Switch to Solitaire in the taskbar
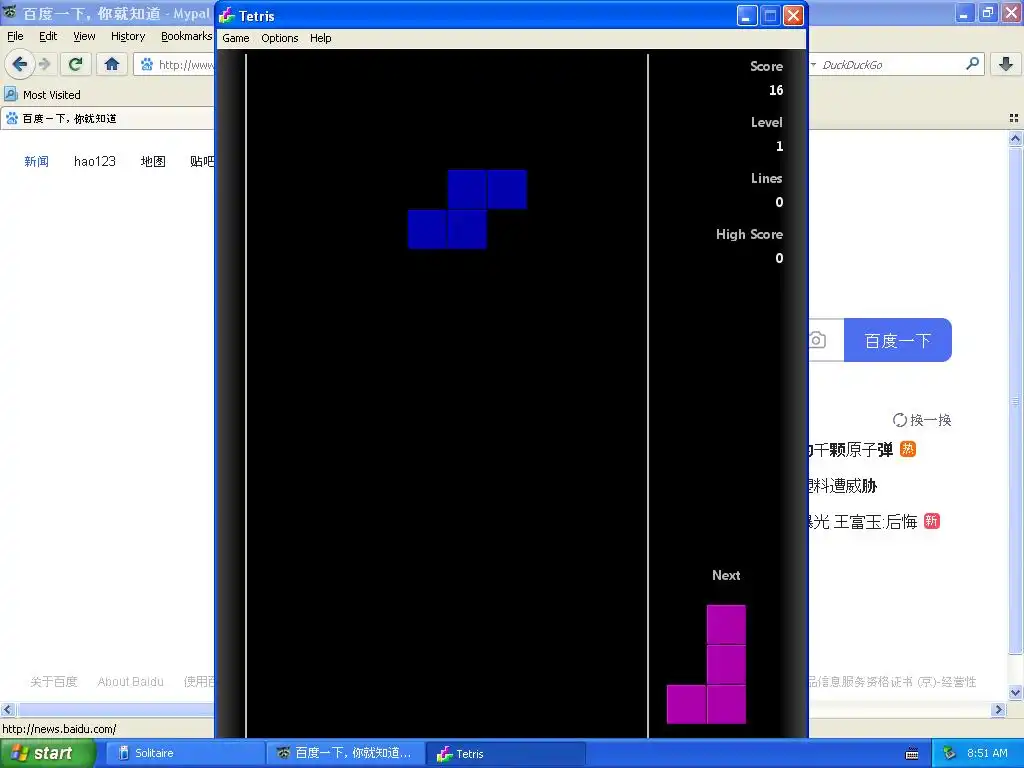 click(183, 753)
